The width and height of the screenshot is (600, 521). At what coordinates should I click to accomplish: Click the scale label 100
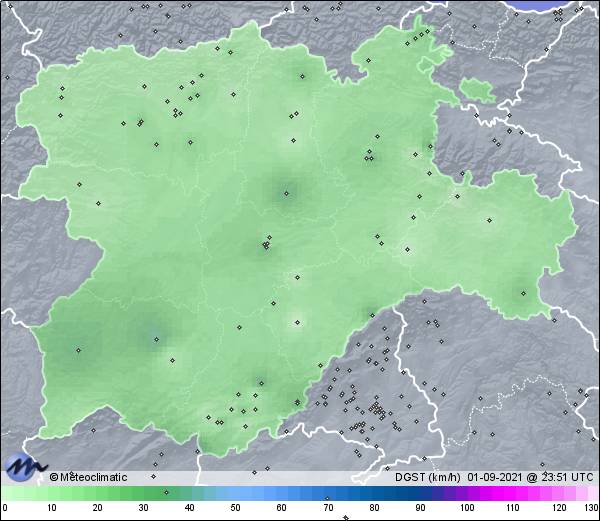pyautogui.click(x=467, y=508)
